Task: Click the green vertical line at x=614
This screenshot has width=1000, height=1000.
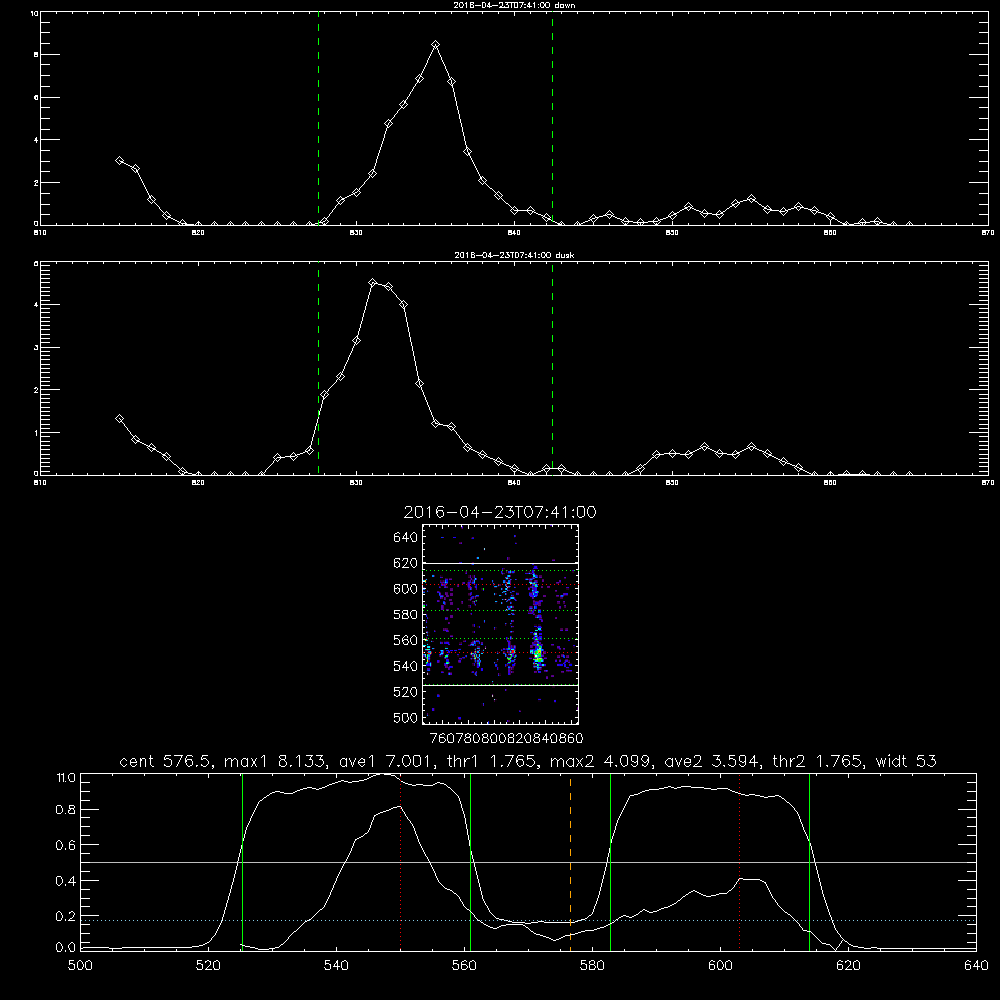Action: pos(809,862)
